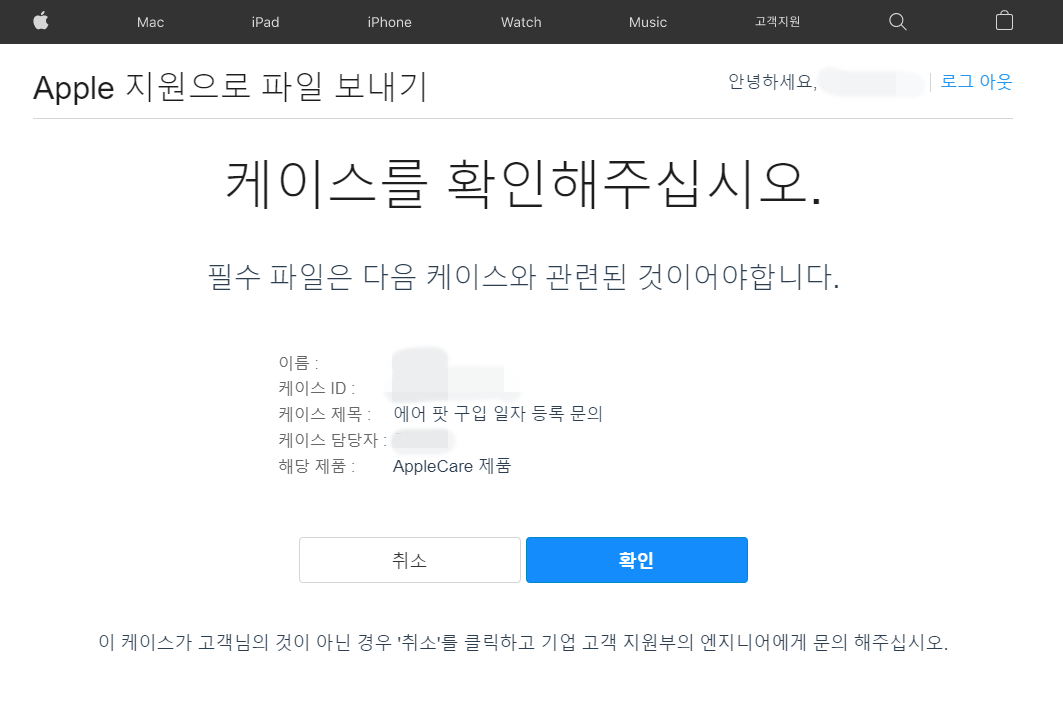This screenshot has width=1063, height=702.
Task: Open the Watch navigation item
Action: 521,22
